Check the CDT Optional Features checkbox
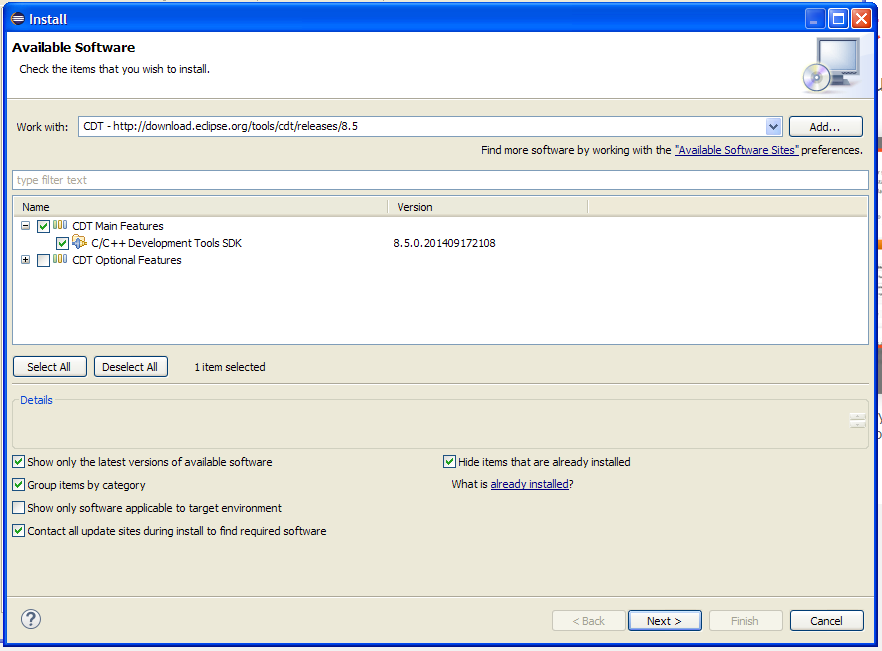The image size is (882, 651). click(x=43, y=260)
